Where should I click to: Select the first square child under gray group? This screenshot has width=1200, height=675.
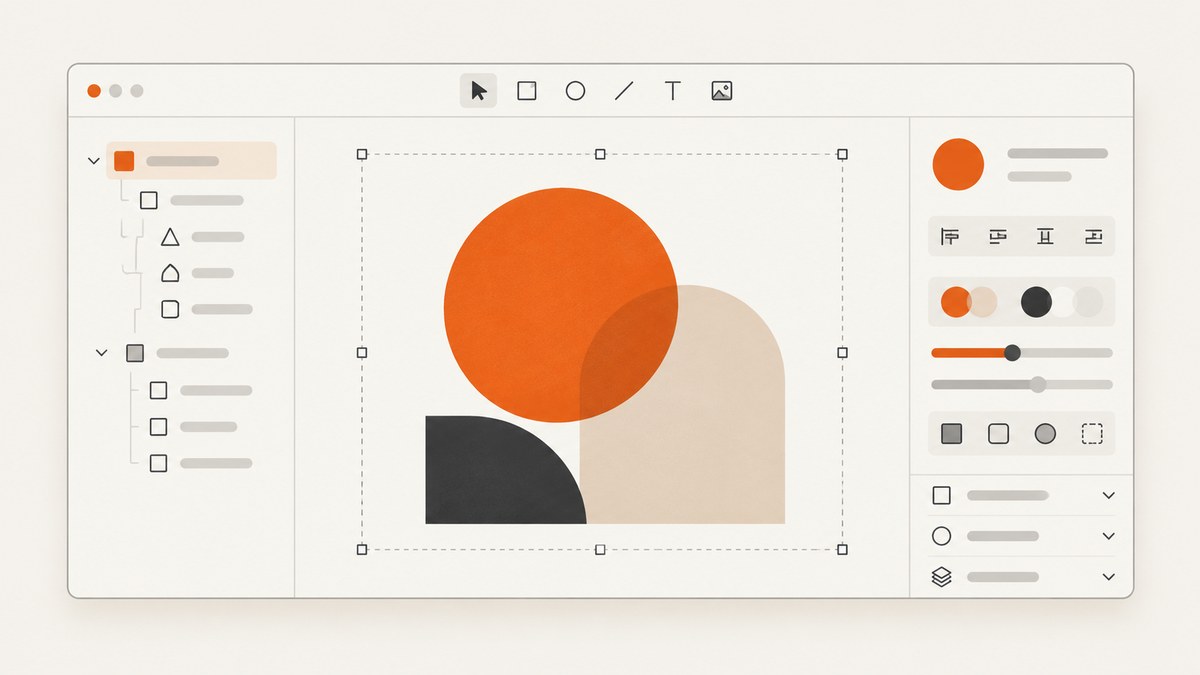pos(200,390)
